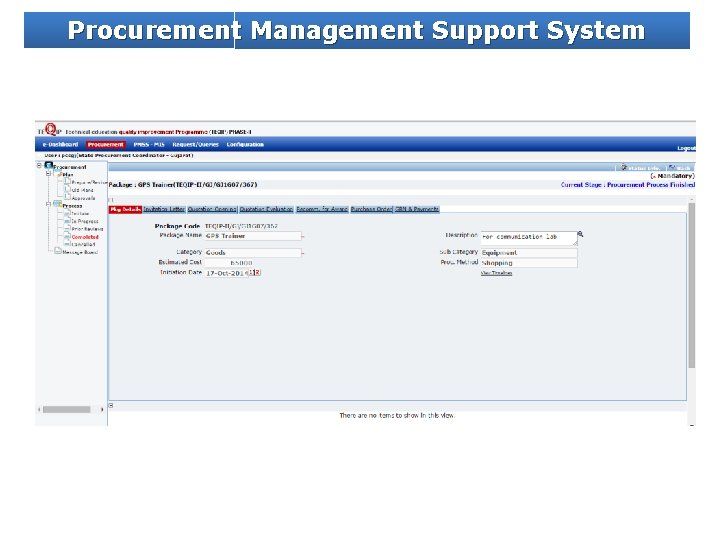720x540 pixels.
Task: Collapse the Procurement root tree node
Action: point(39,165)
